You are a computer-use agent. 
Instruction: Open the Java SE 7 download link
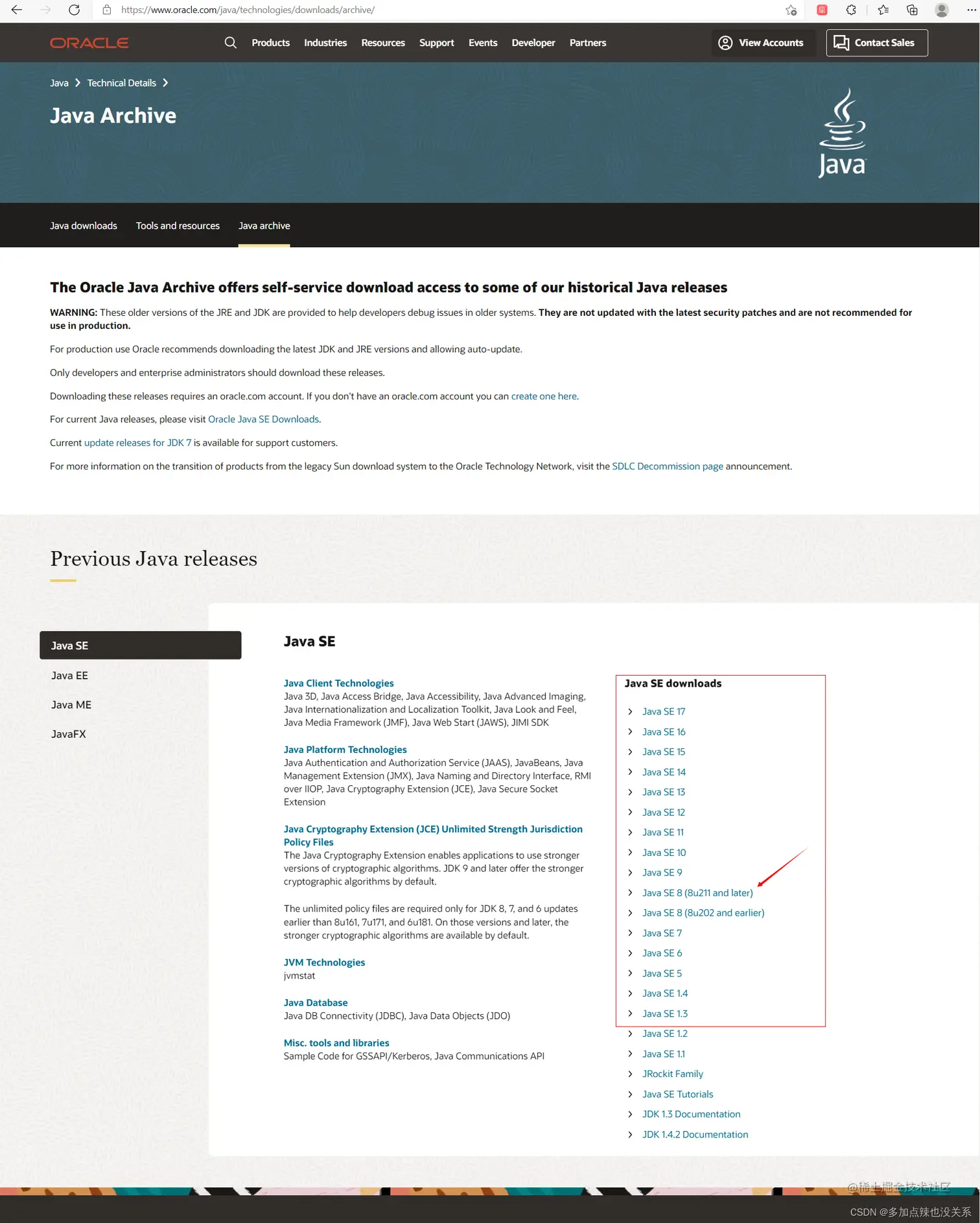[x=662, y=933]
